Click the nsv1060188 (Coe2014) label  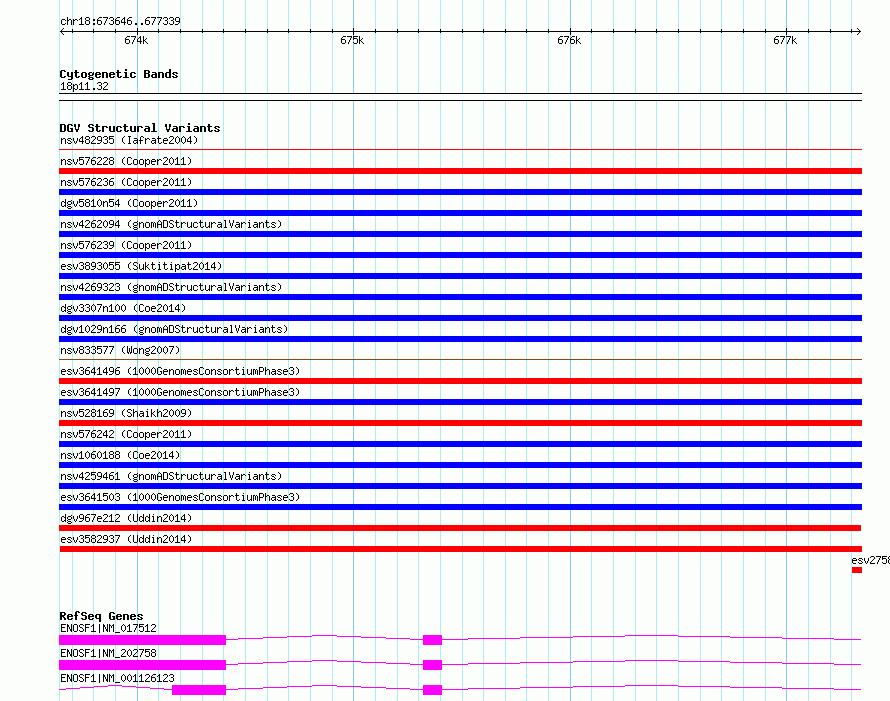pyautogui.click(x=120, y=455)
